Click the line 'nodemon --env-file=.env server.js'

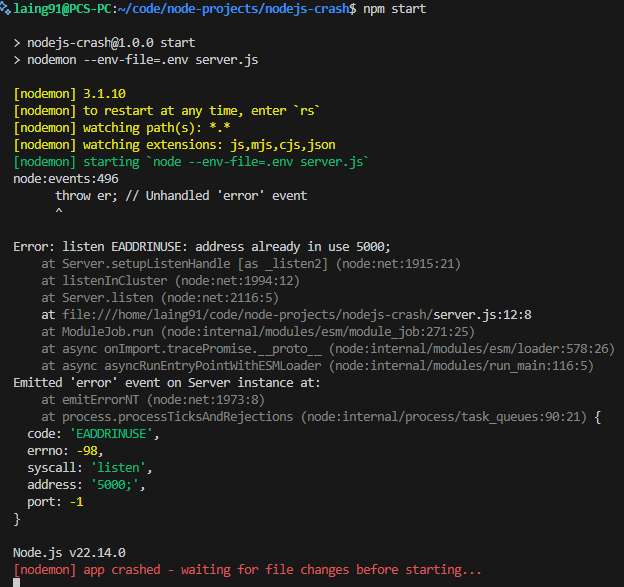(142, 60)
